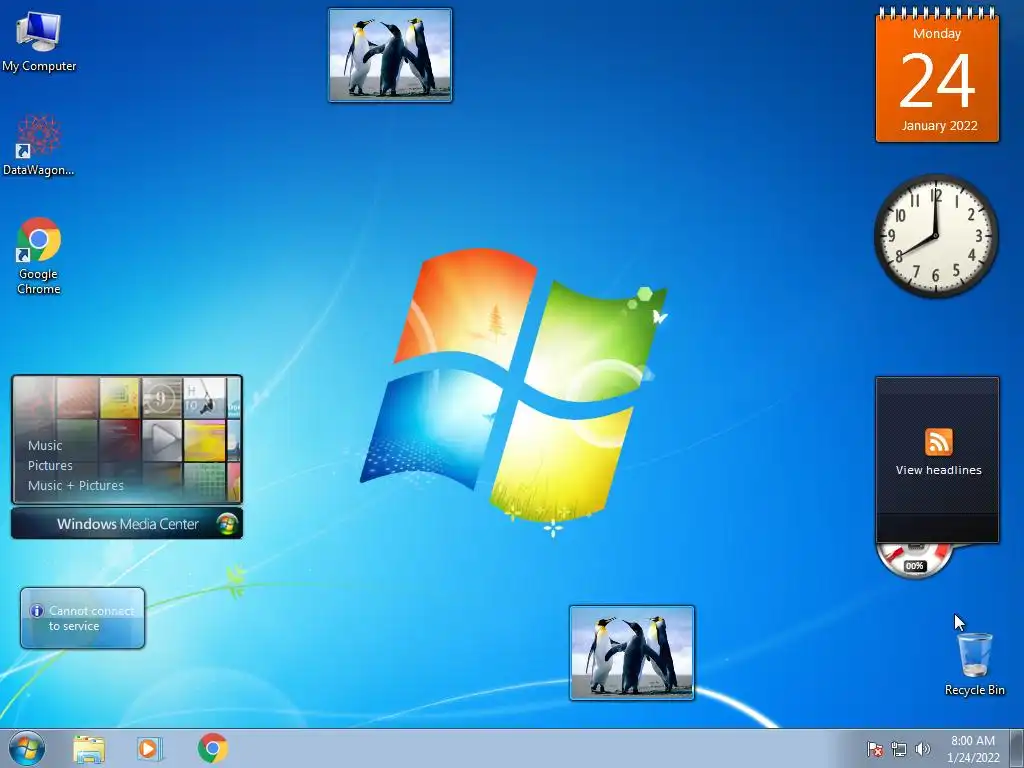
Task: Click the top penguins slideshow thumbnail
Action: pyautogui.click(x=390, y=55)
